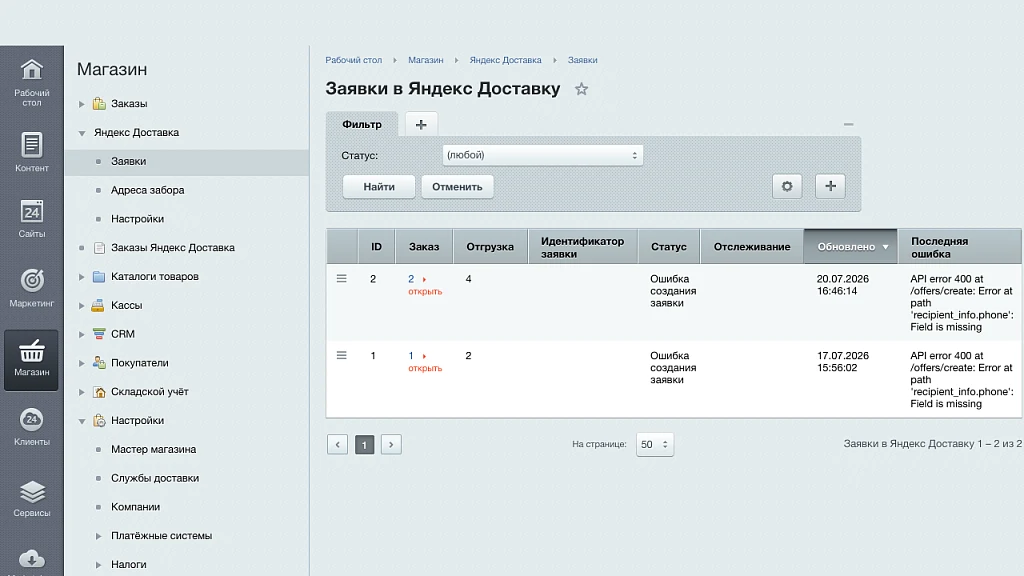
Task: Open the Статус filter dropdown
Action: (x=543, y=155)
